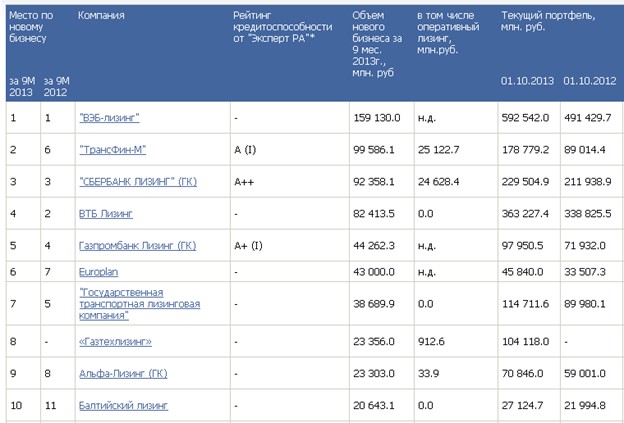Click the Текущий портфель header
The width and height of the screenshot is (624, 423).
[x=548, y=21]
